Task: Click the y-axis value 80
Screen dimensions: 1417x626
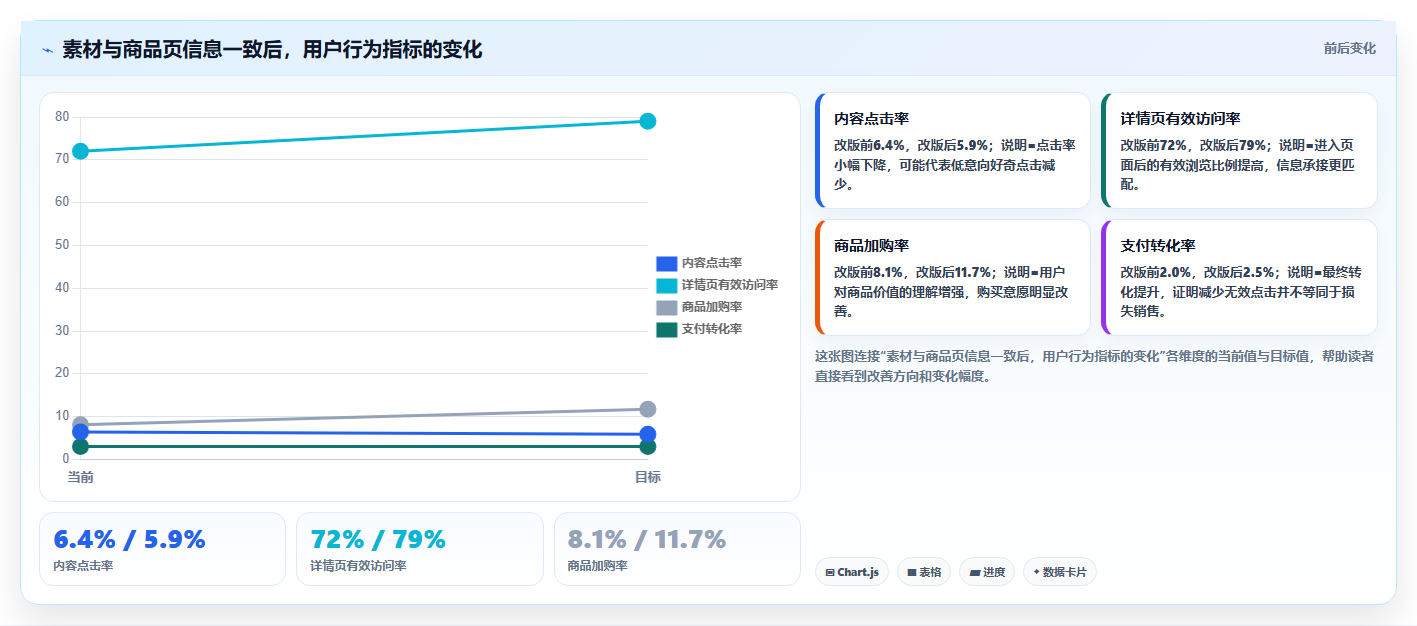Action: coord(62,116)
